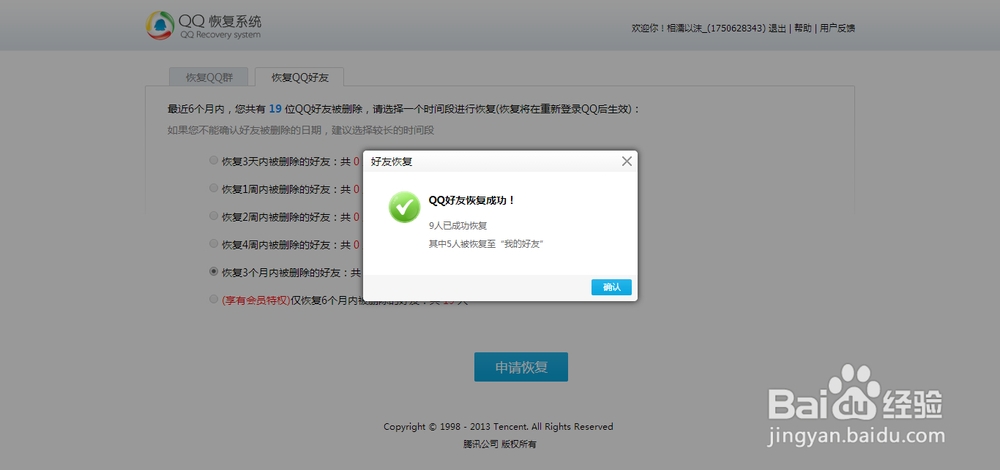The height and width of the screenshot is (470, 1000).
Task: Pick 恢复2周内被删除的好友 radio option
Action: 214,216
